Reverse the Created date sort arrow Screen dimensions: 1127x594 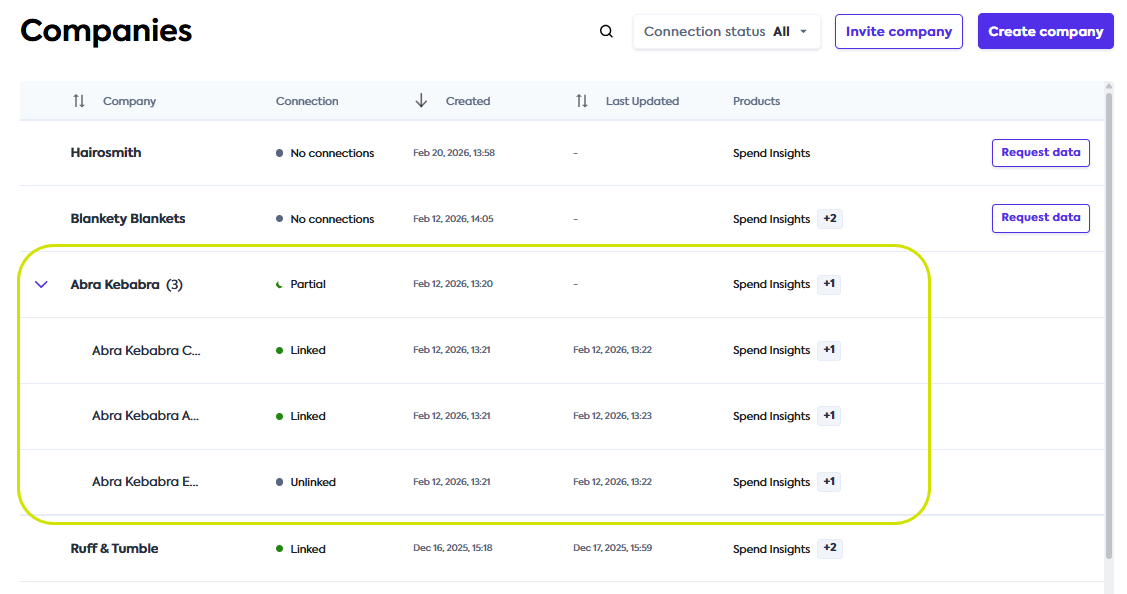pos(419,101)
